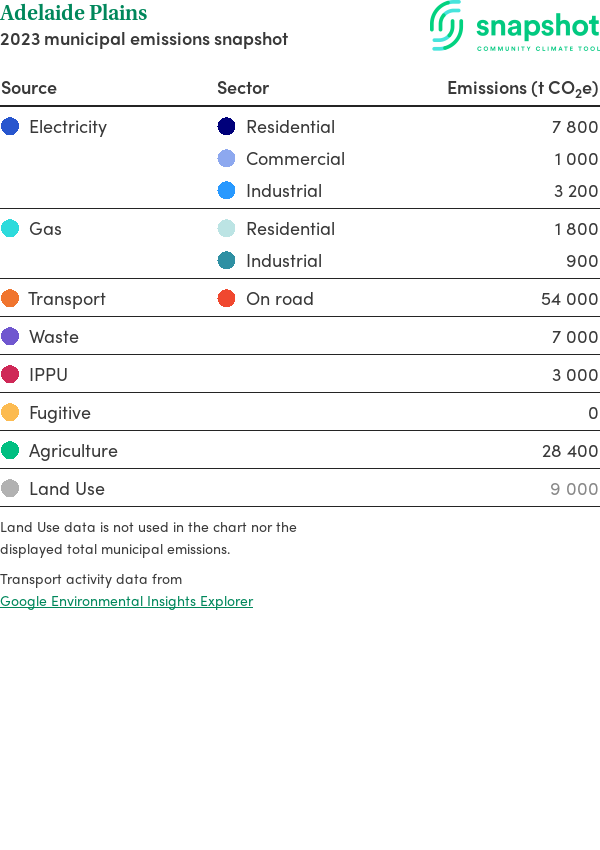Image resolution: width=600 pixels, height=850 pixels.
Task: Click the grey Land Use source dot
Action: click(10, 489)
